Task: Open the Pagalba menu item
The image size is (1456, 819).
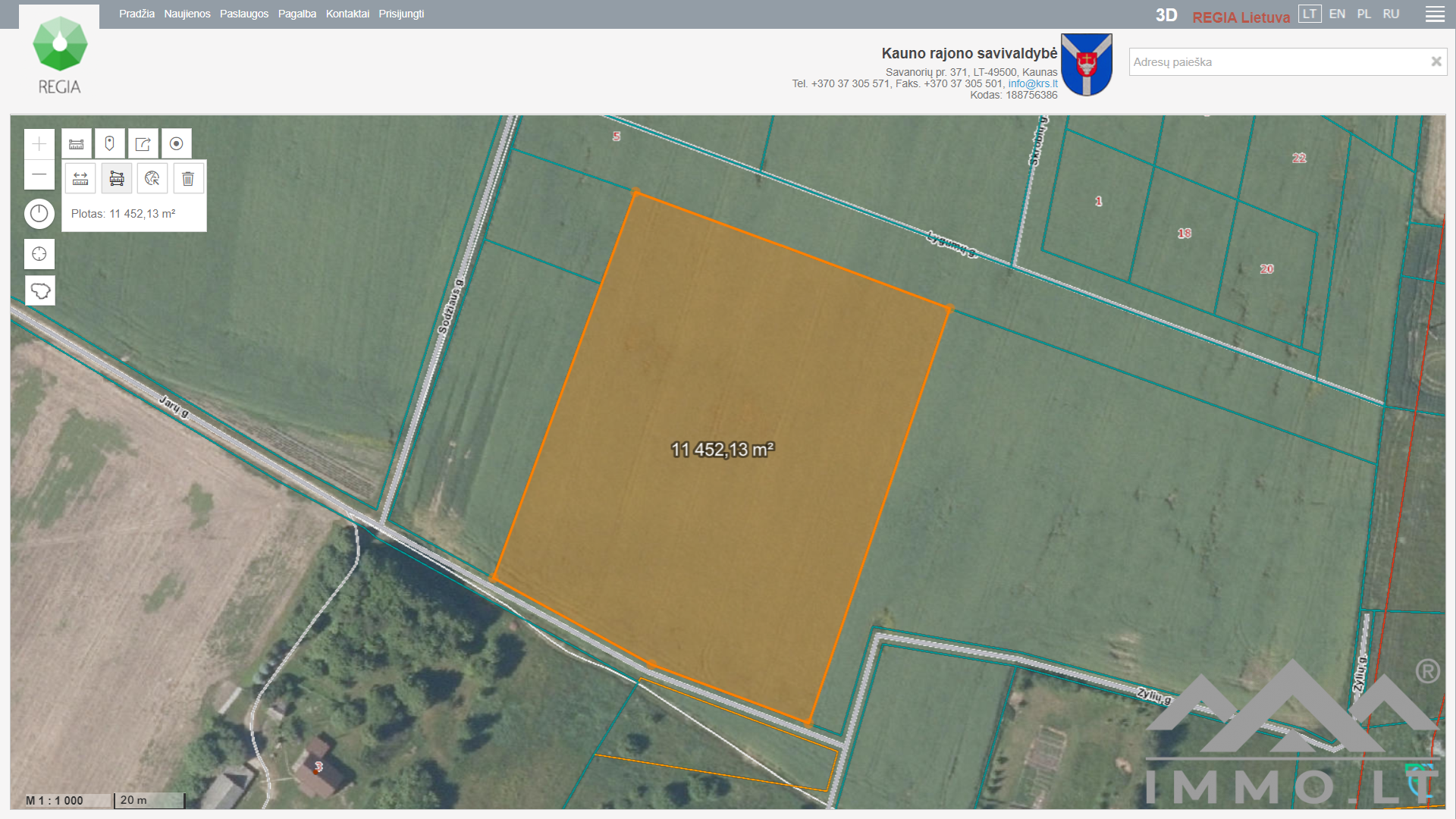Action: [297, 14]
